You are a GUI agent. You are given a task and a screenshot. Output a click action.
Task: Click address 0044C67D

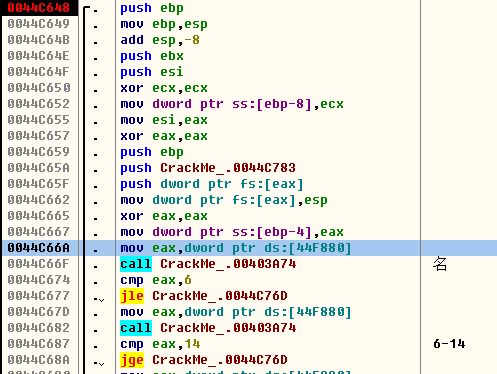coord(39,312)
